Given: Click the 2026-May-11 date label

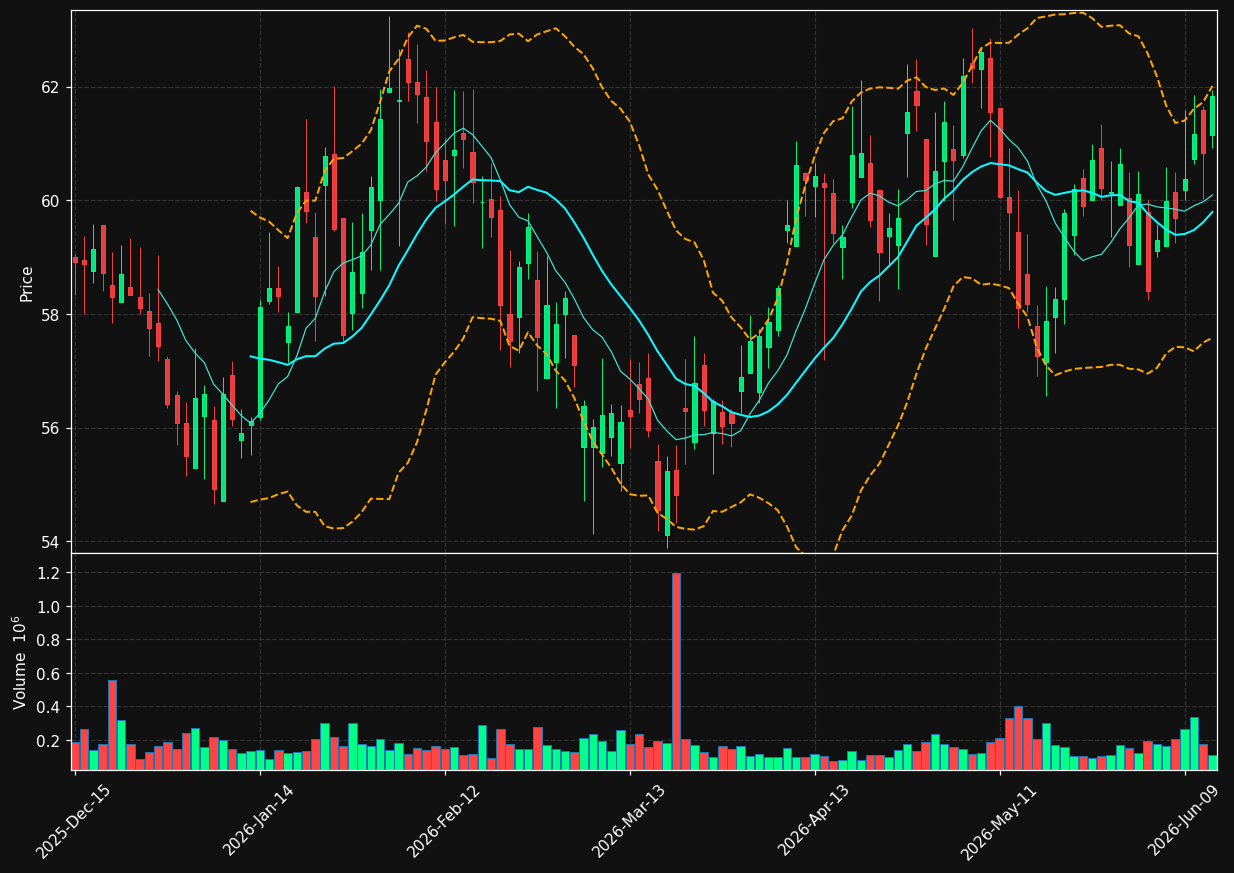Looking at the screenshot, I should click(x=998, y=821).
